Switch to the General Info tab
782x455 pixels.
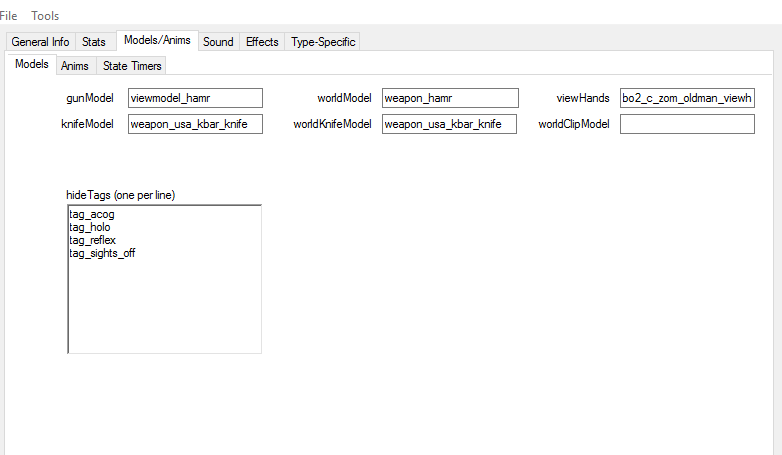(40, 42)
